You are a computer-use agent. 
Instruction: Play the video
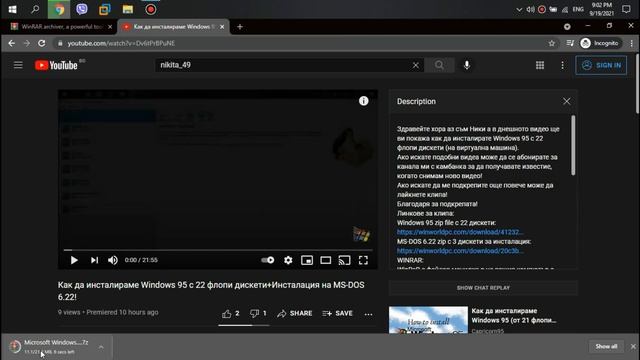click(74, 260)
